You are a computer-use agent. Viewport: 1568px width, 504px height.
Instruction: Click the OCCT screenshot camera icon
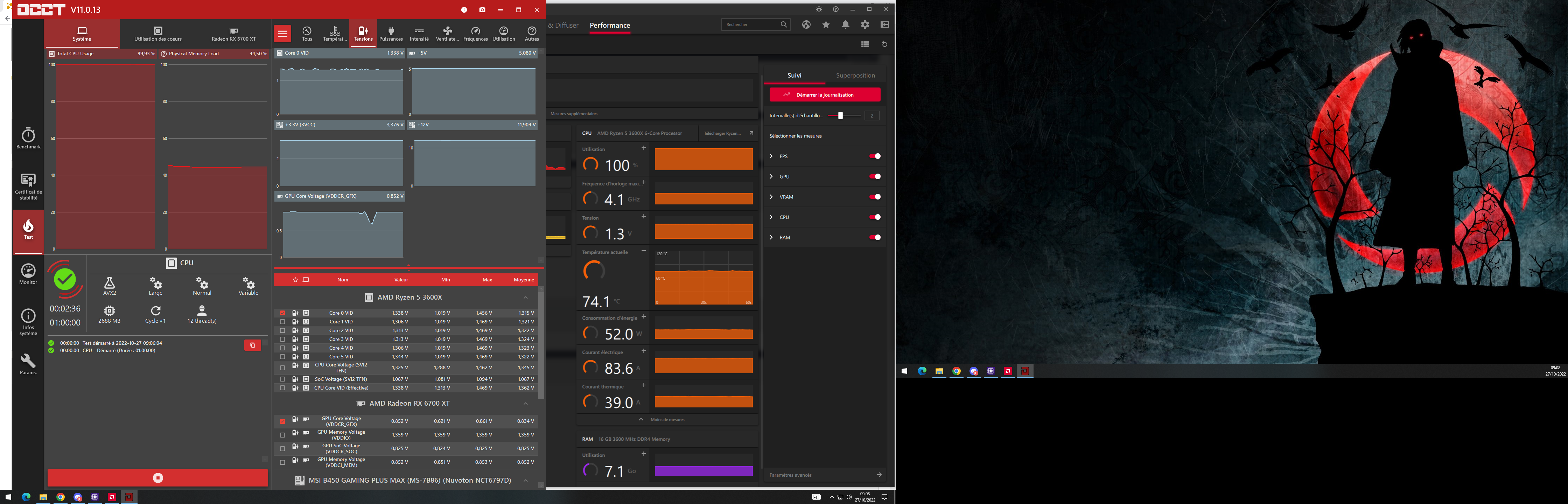[482, 10]
